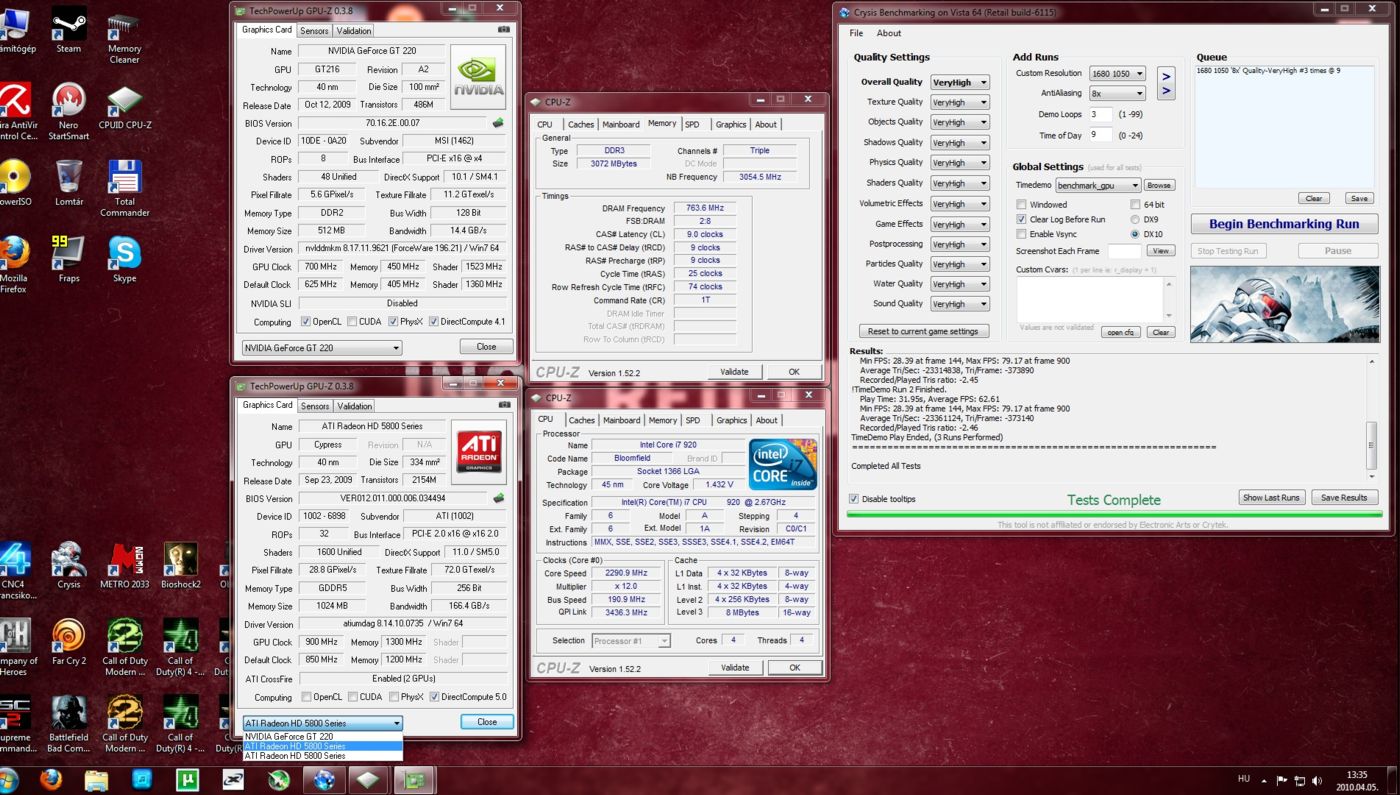
Task: Click the volume speaker tray icon
Action: pos(1316,780)
